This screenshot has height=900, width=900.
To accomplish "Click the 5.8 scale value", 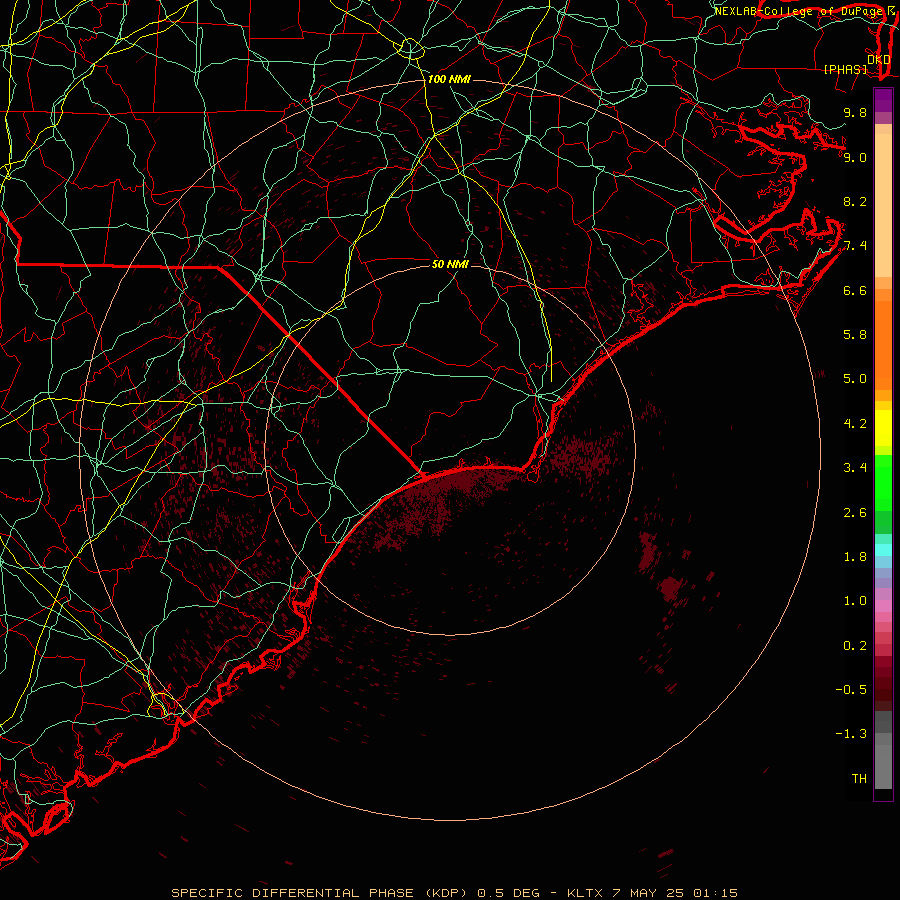I will click(x=855, y=335).
